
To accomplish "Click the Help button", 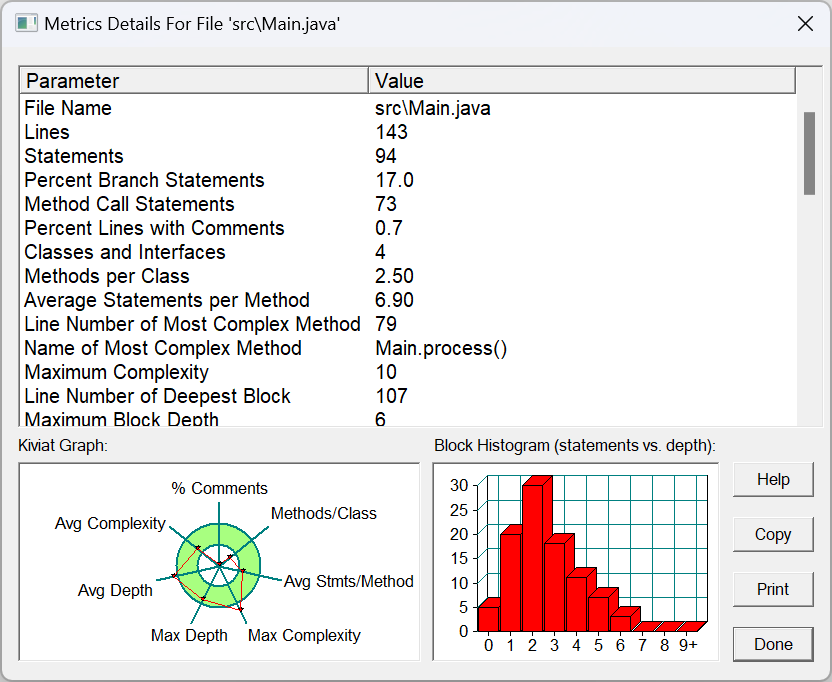I will click(x=773, y=479).
